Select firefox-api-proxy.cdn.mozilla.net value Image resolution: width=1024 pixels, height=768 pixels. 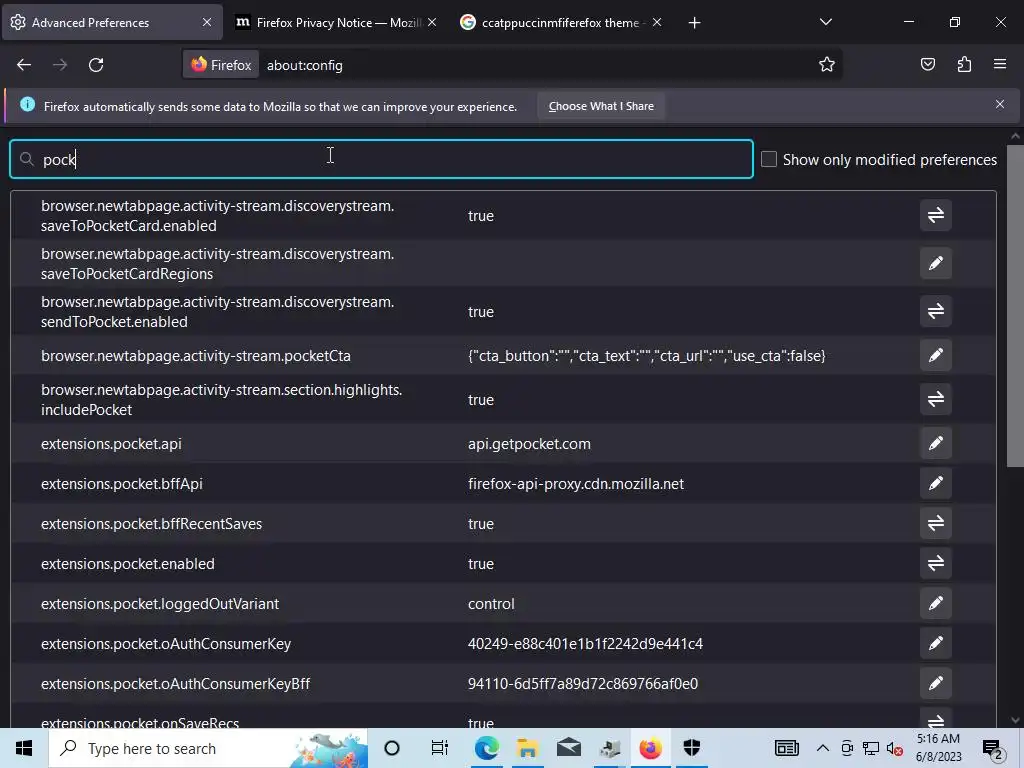(x=576, y=484)
